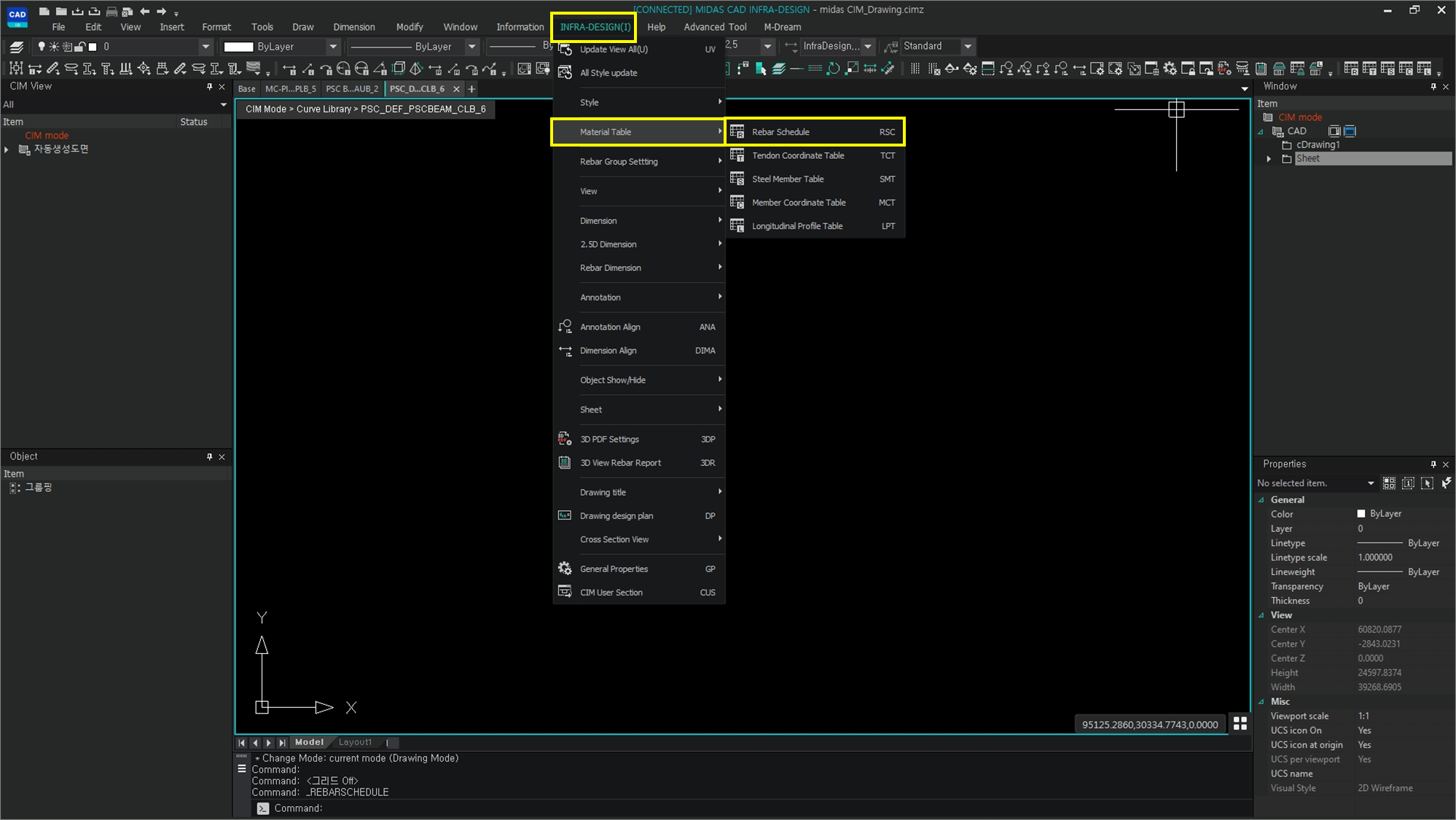Open the Standard style dropdown
The height and width of the screenshot is (820, 1456).
[x=968, y=46]
